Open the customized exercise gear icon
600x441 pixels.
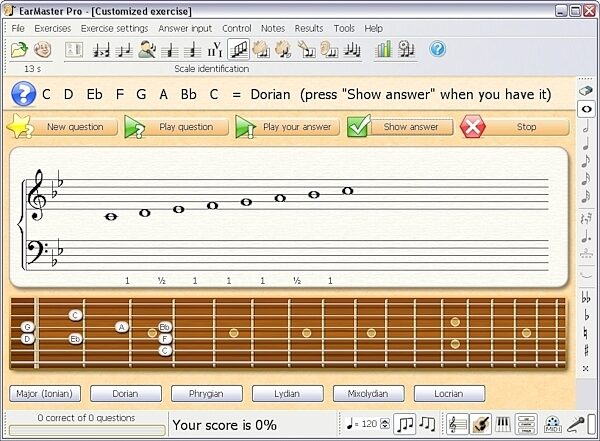click(406, 49)
